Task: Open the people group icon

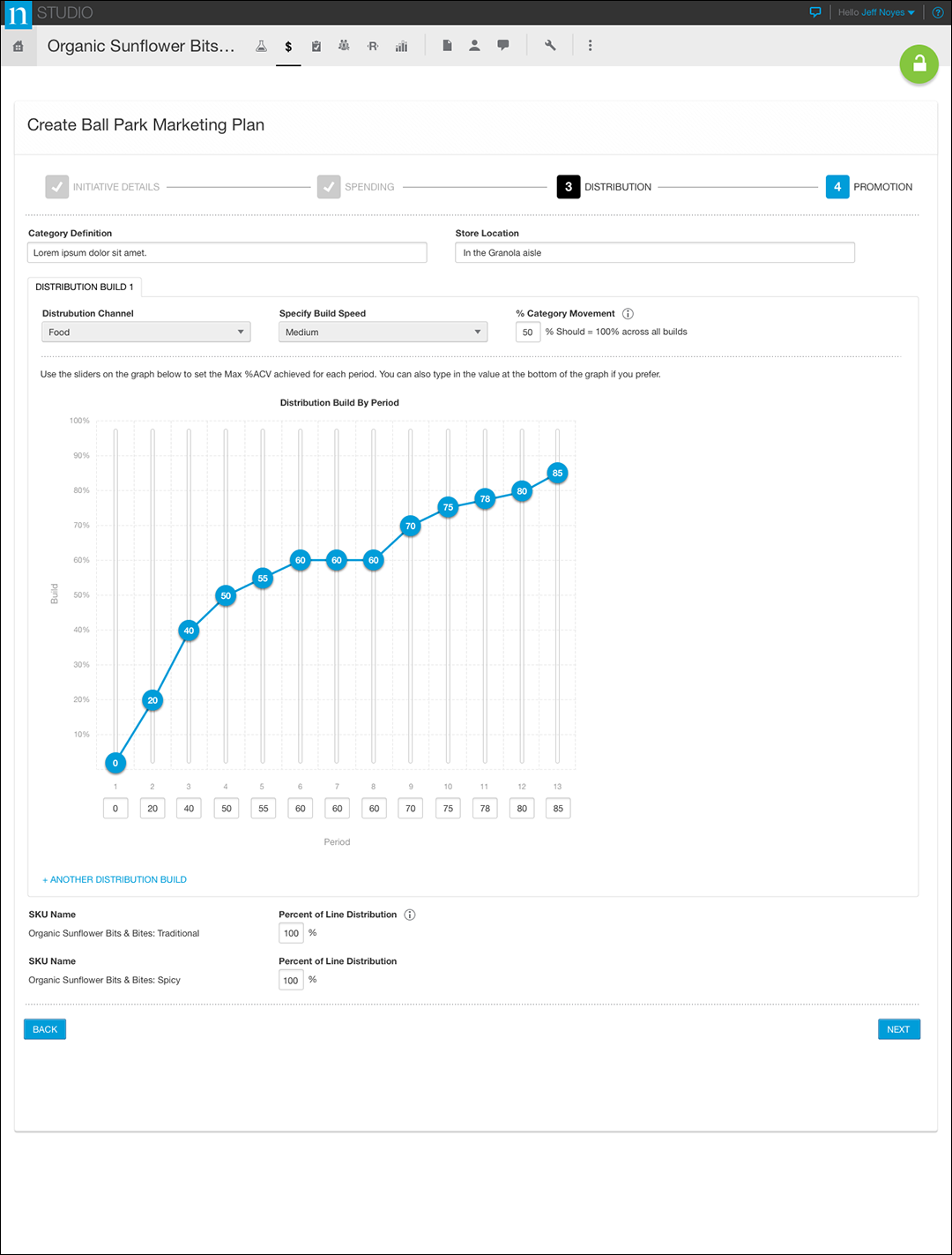Action: point(344,46)
